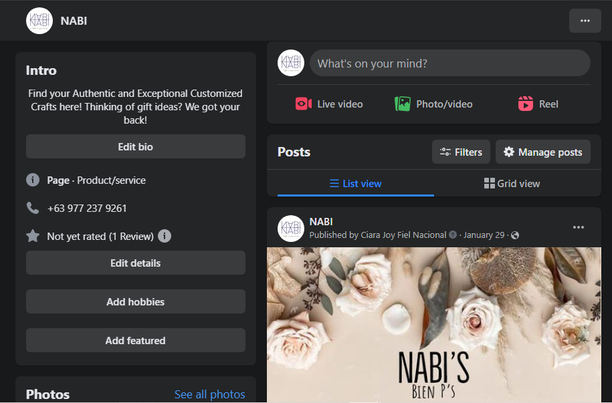
Task: Click the "What's on your mind?" field
Action: click(449, 64)
